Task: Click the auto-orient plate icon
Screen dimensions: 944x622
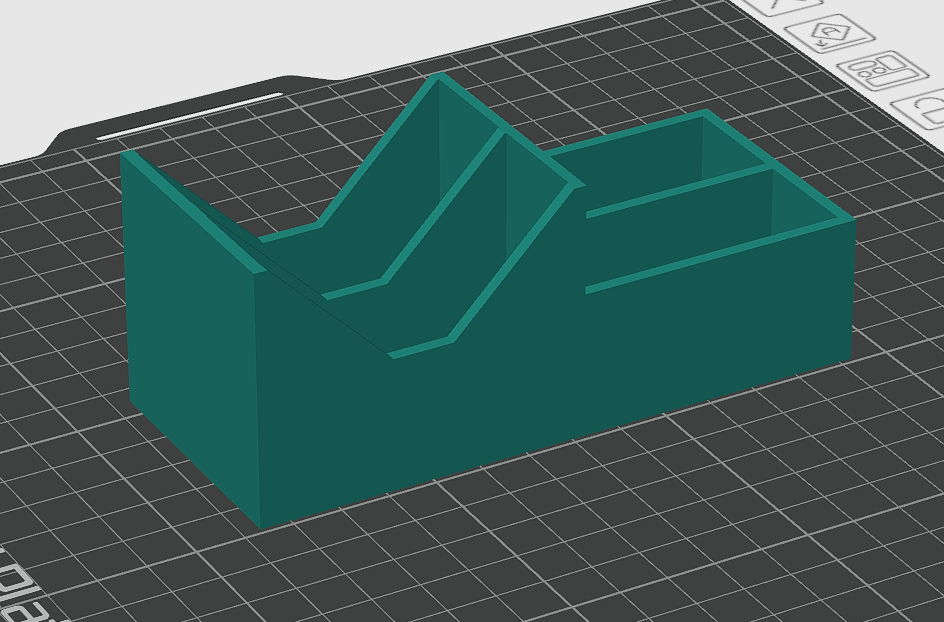Action: [x=830, y=36]
